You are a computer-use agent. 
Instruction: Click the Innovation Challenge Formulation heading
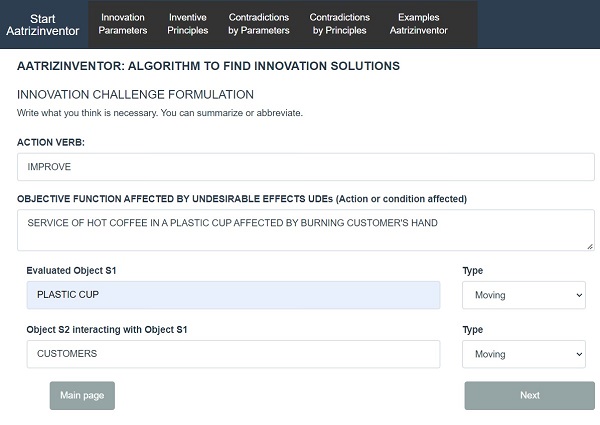[135, 95]
